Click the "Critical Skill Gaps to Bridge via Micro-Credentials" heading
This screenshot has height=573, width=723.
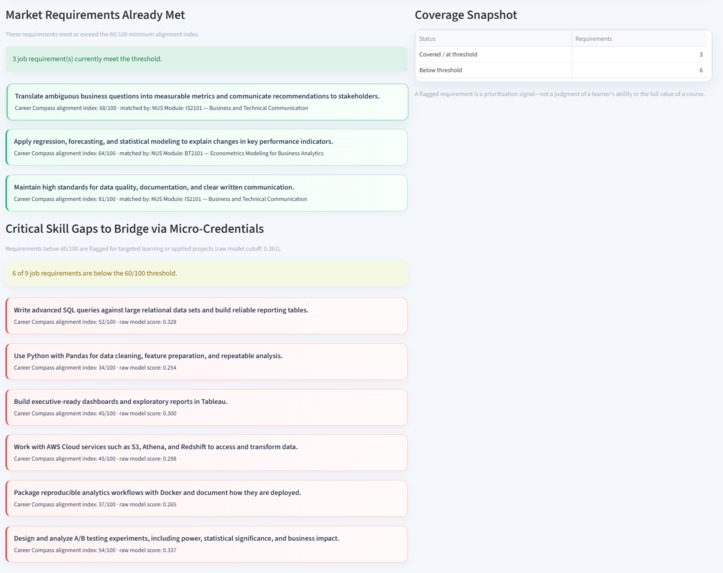click(135, 229)
